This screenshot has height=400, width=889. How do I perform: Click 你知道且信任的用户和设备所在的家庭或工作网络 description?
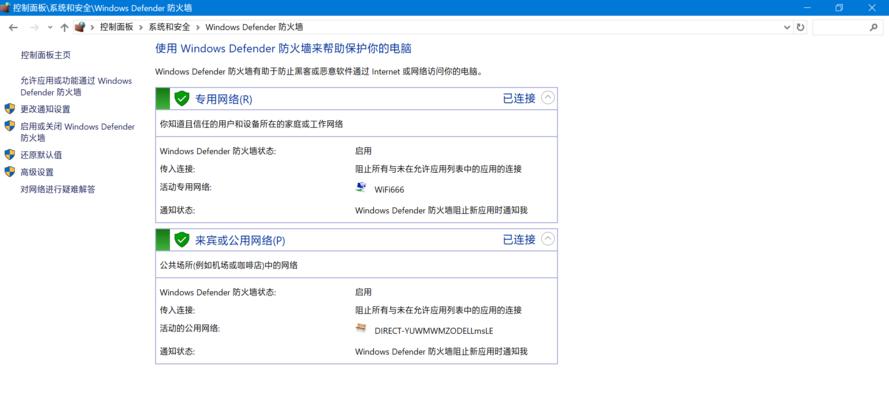click(251, 124)
